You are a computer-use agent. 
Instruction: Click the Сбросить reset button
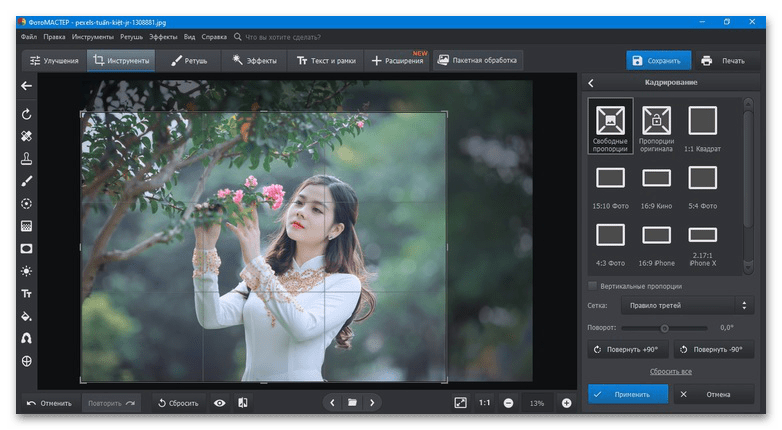pyautogui.click(x=178, y=403)
